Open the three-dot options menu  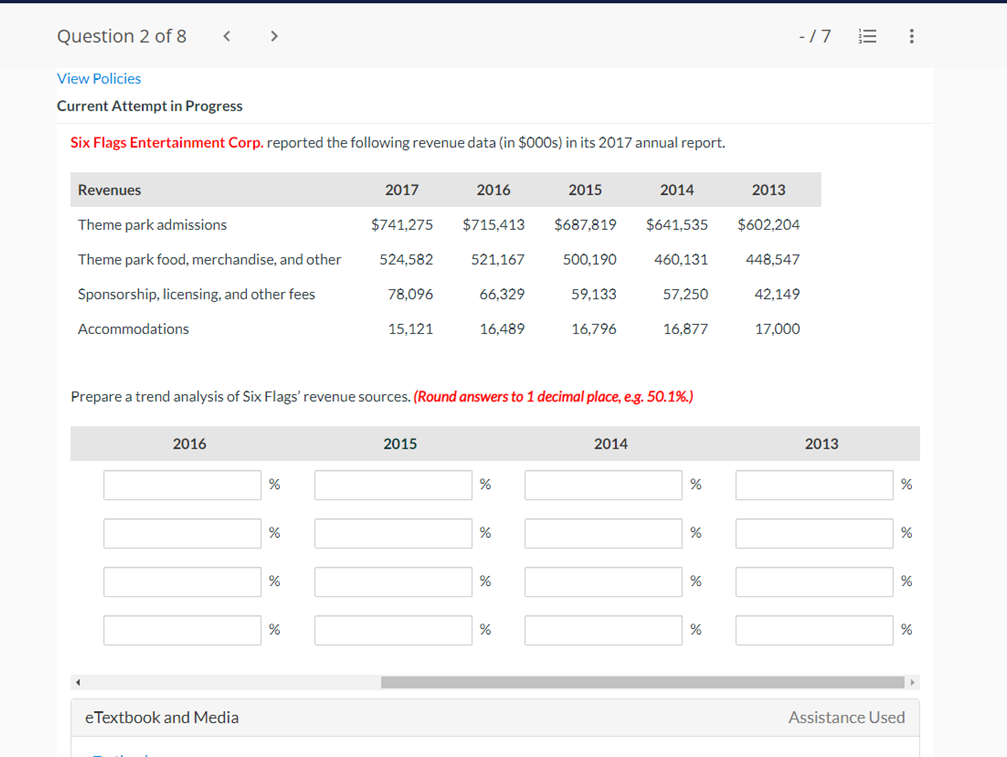tap(911, 35)
